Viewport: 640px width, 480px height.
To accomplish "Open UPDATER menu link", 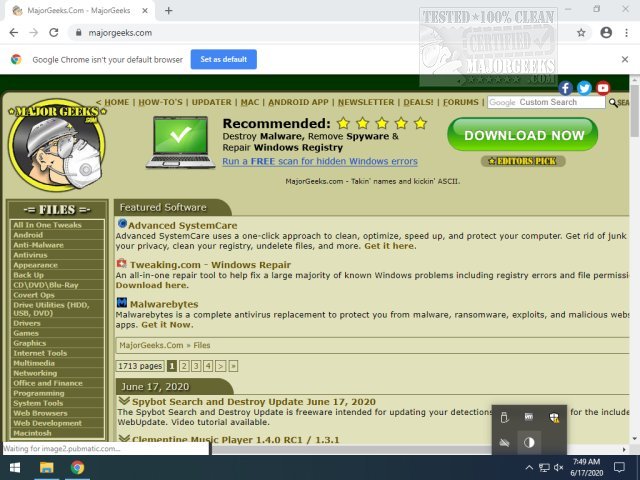I will coord(211,102).
